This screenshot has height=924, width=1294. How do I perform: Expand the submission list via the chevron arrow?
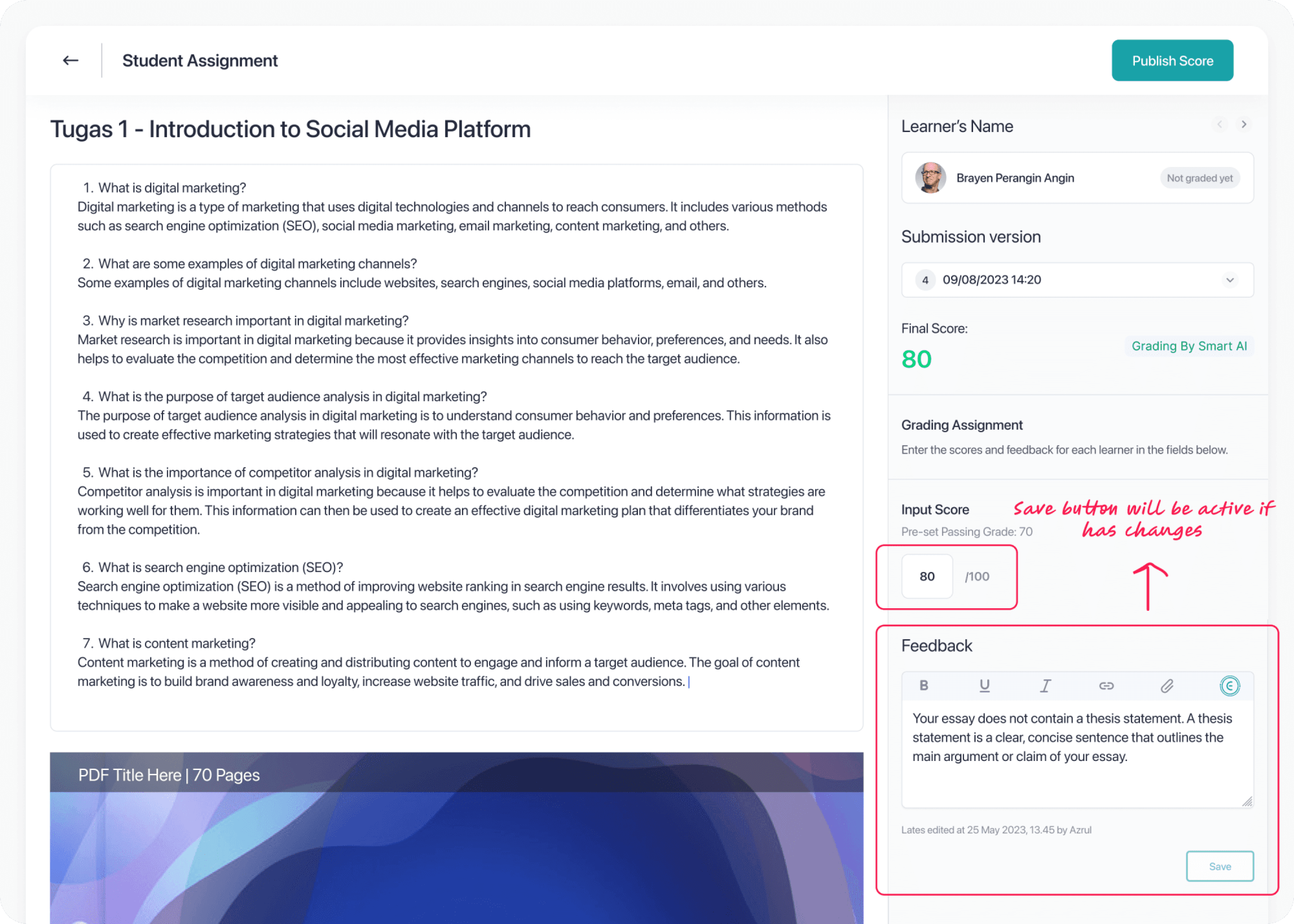1230,280
